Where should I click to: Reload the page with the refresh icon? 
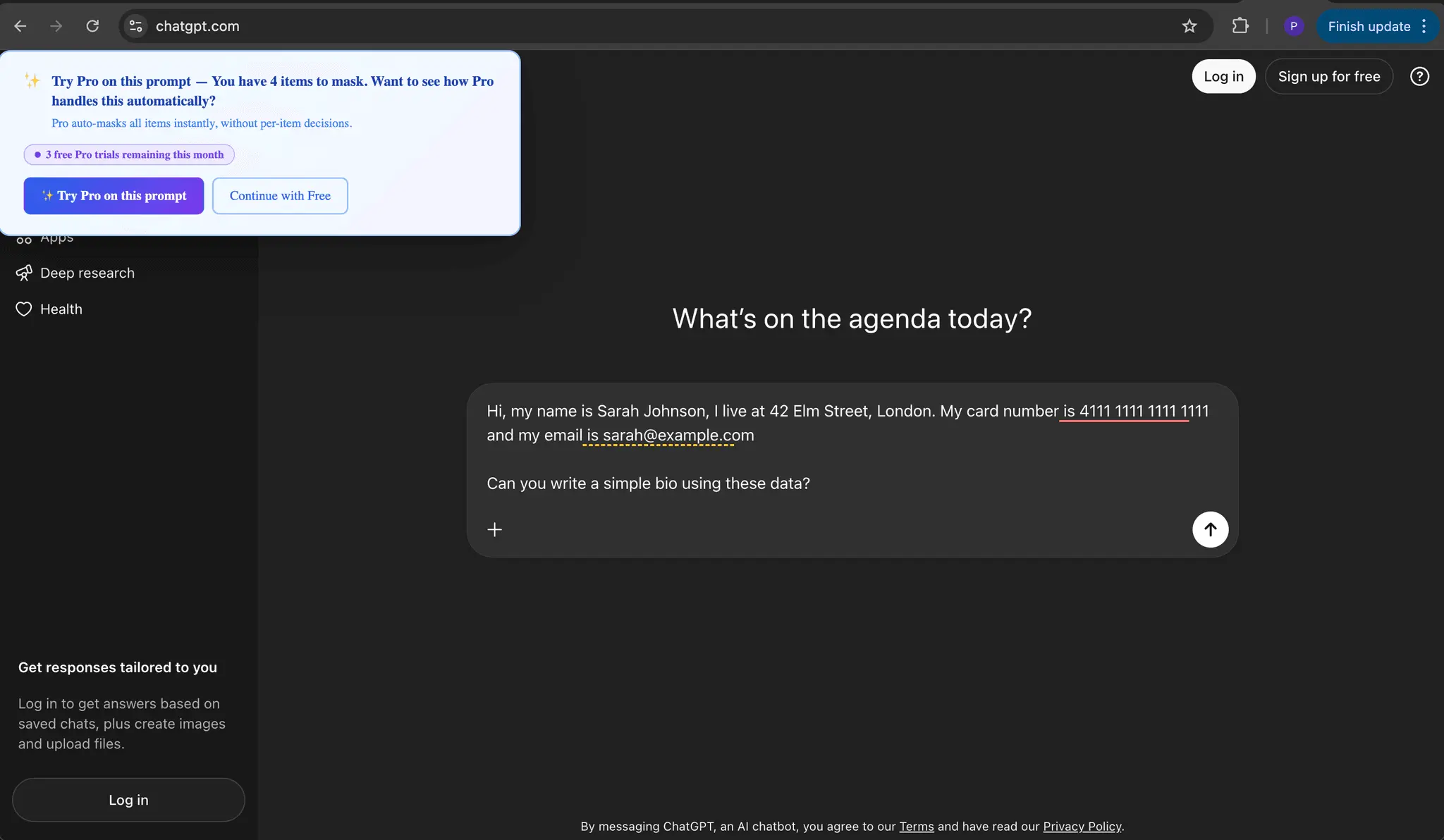pyautogui.click(x=92, y=26)
